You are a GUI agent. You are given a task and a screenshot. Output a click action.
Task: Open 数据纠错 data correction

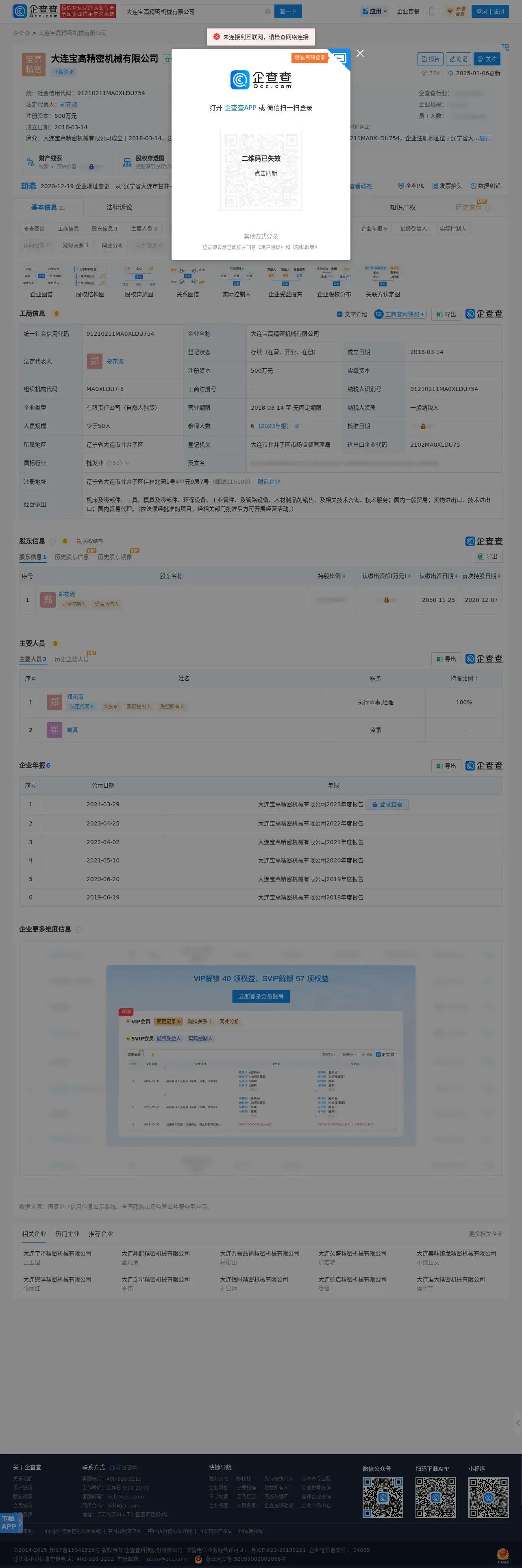tap(485, 186)
